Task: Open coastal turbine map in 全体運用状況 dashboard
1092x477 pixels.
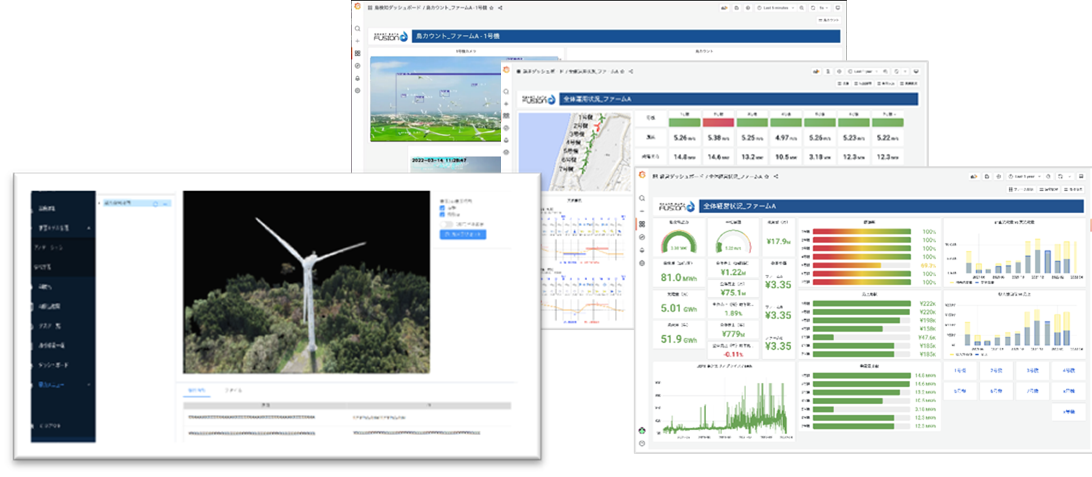Action: click(x=574, y=150)
